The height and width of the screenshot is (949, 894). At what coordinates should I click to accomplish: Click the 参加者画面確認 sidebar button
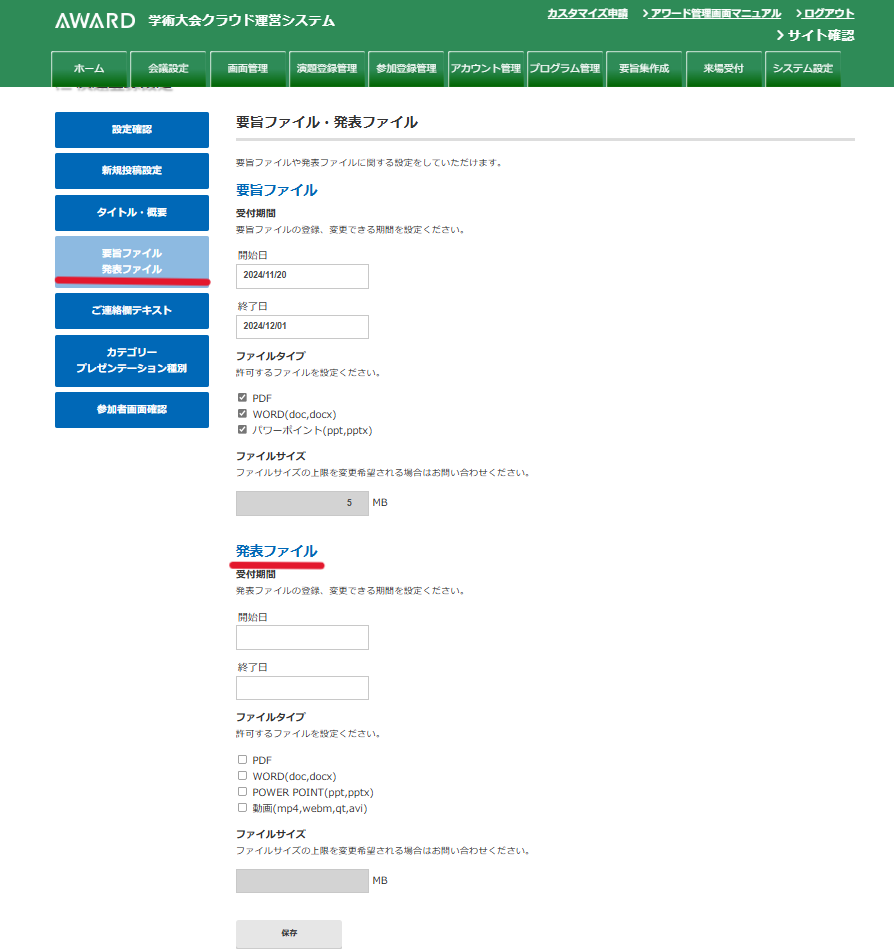pyautogui.click(x=132, y=410)
